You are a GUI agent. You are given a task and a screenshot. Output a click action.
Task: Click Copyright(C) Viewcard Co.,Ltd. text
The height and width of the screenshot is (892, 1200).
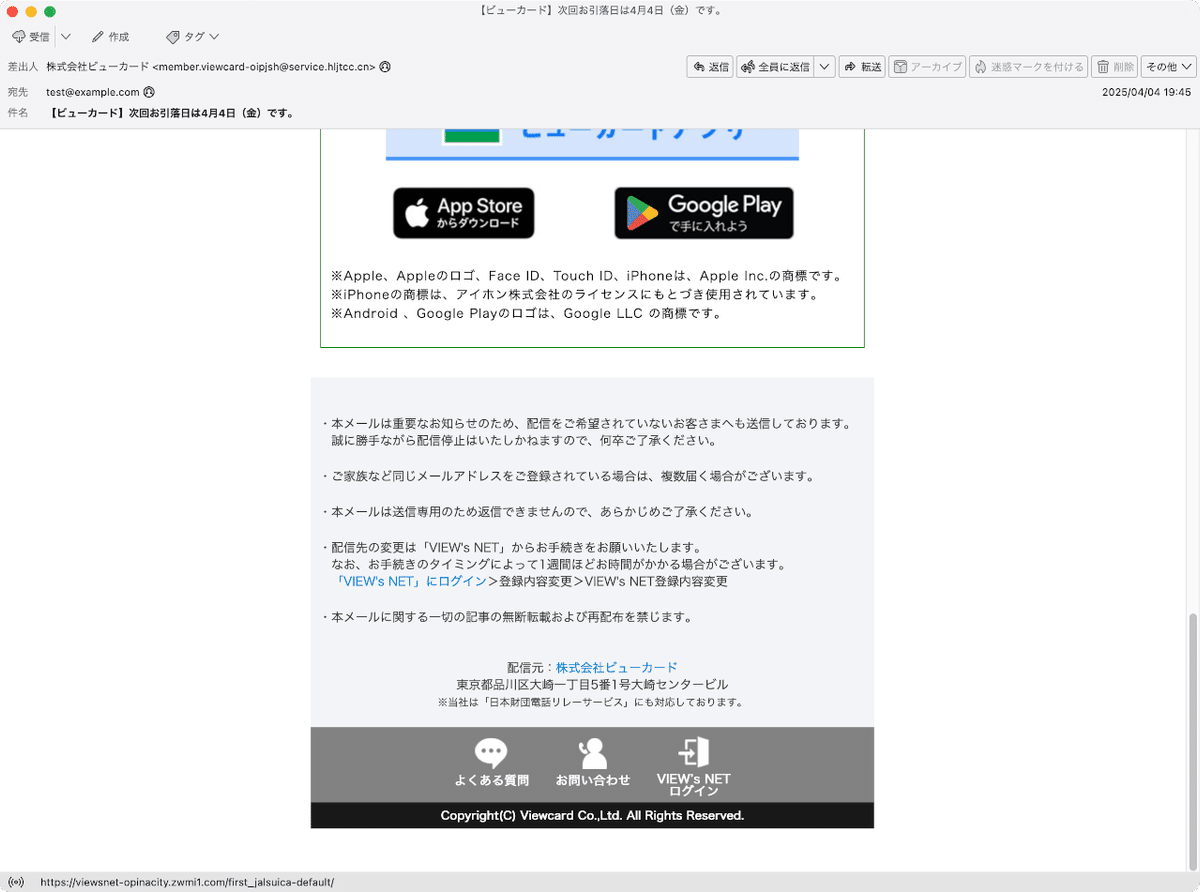click(592, 815)
